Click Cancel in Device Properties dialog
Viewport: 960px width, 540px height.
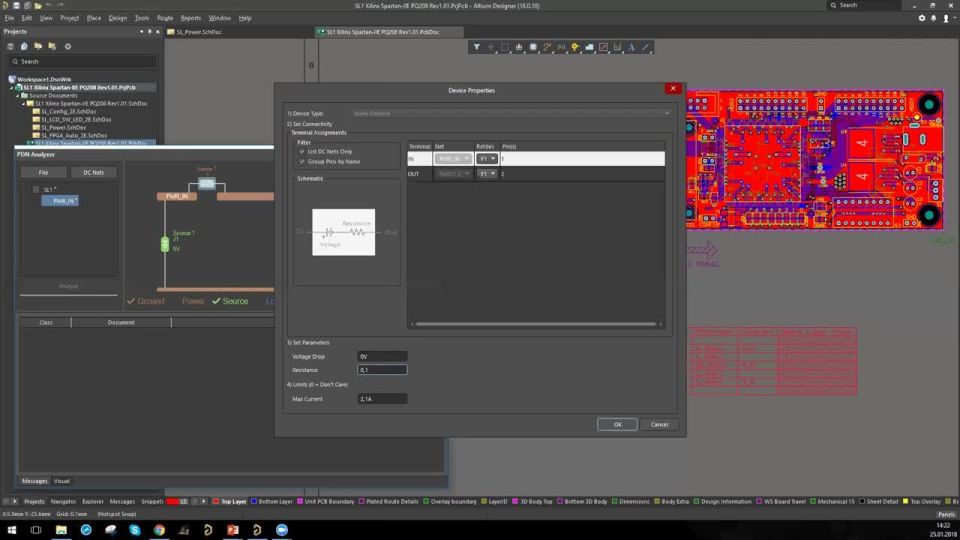(x=659, y=424)
